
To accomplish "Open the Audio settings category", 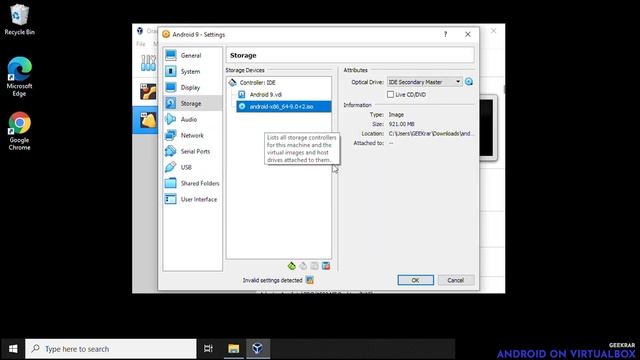I will click(193, 119).
